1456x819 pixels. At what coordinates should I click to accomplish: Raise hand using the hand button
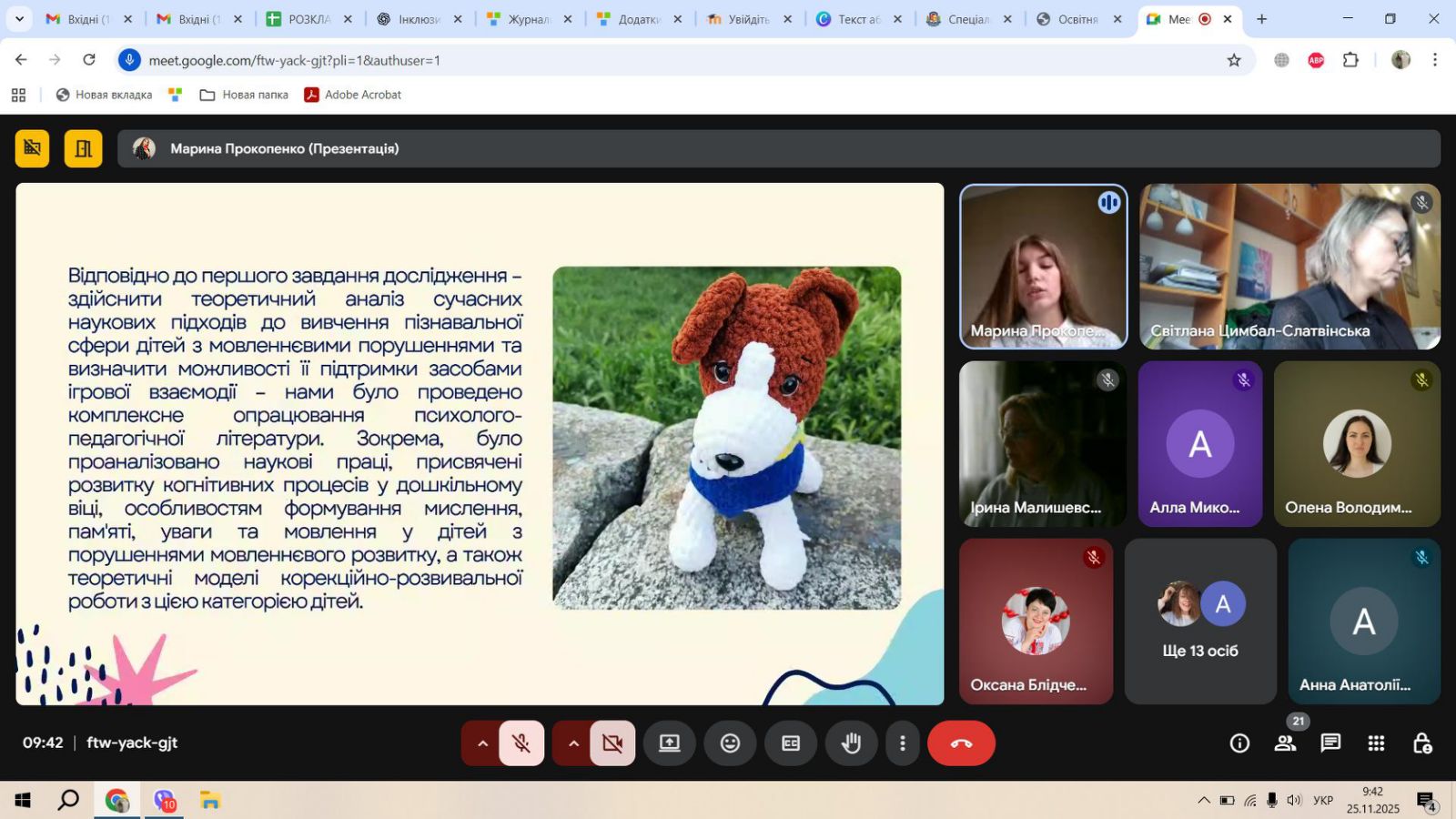[x=851, y=743]
